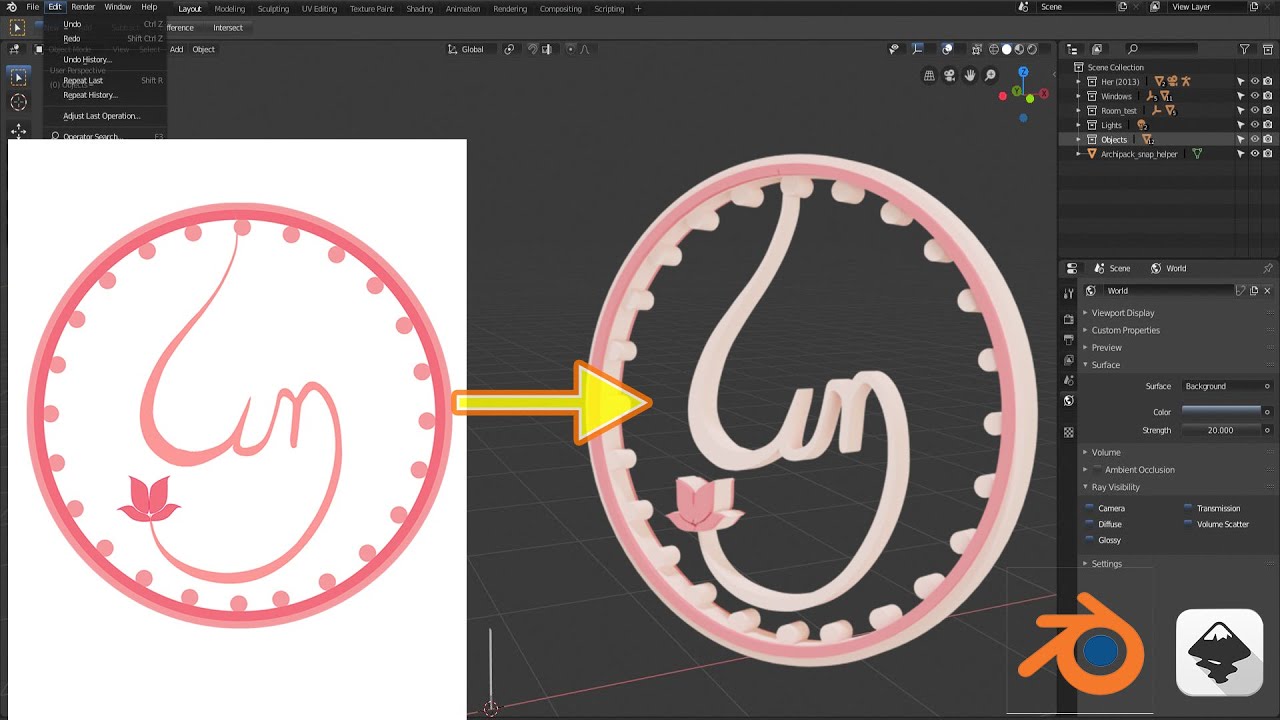1280x720 pixels.
Task: Open the outliner filter funnel
Action: [x=1244, y=49]
